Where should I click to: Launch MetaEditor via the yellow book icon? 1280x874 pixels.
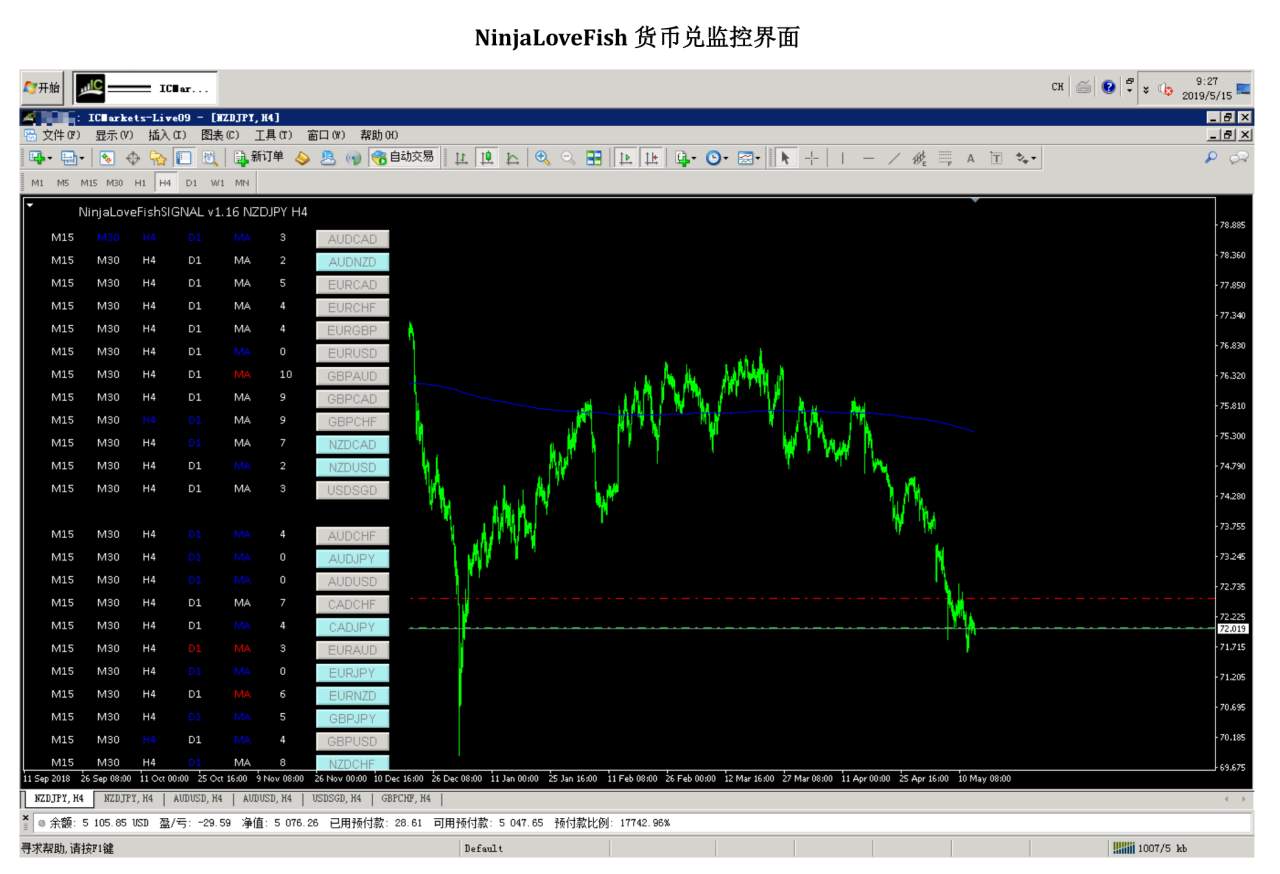[x=302, y=158]
